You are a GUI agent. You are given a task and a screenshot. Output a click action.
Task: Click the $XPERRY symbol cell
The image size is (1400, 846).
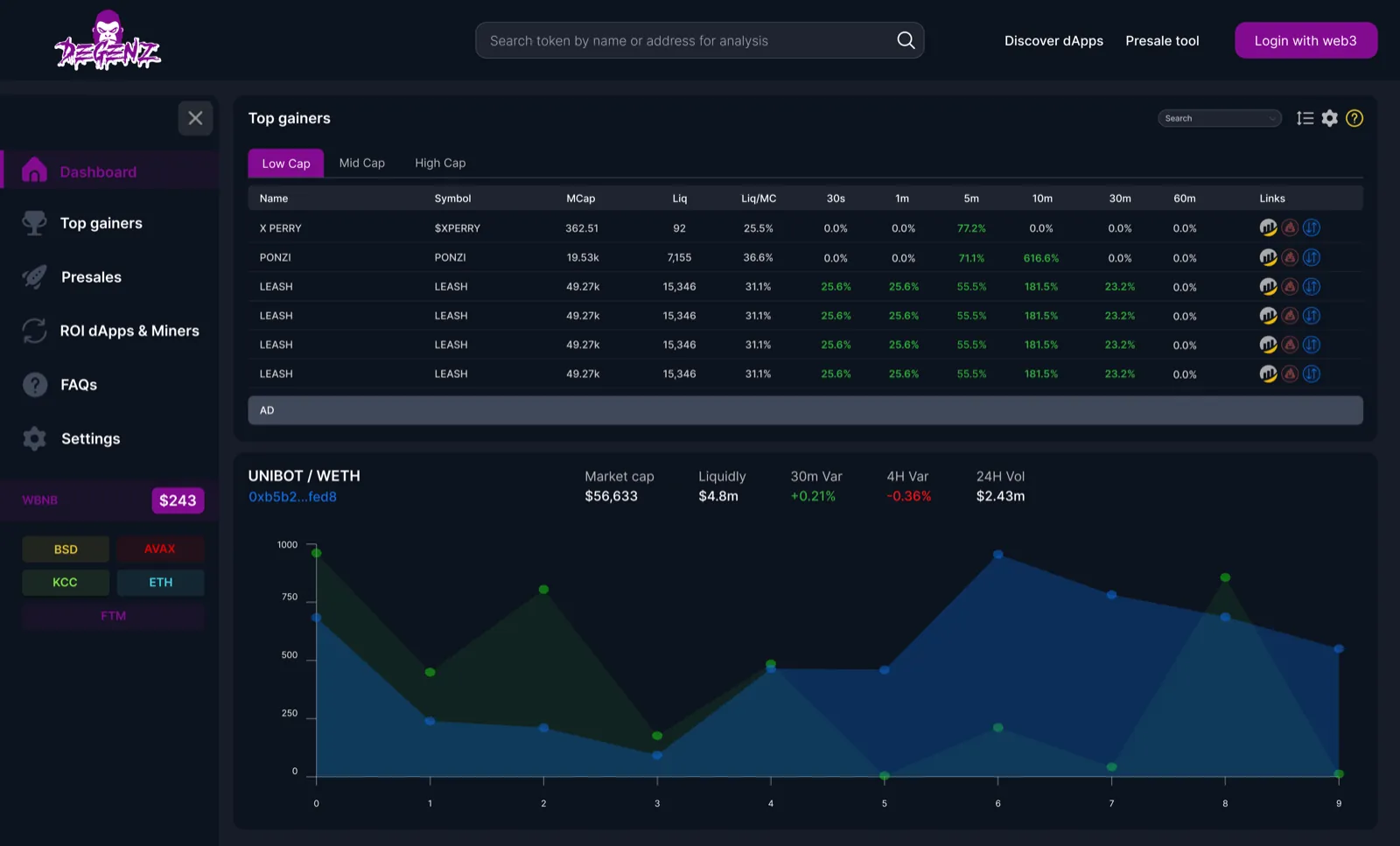[458, 228]
